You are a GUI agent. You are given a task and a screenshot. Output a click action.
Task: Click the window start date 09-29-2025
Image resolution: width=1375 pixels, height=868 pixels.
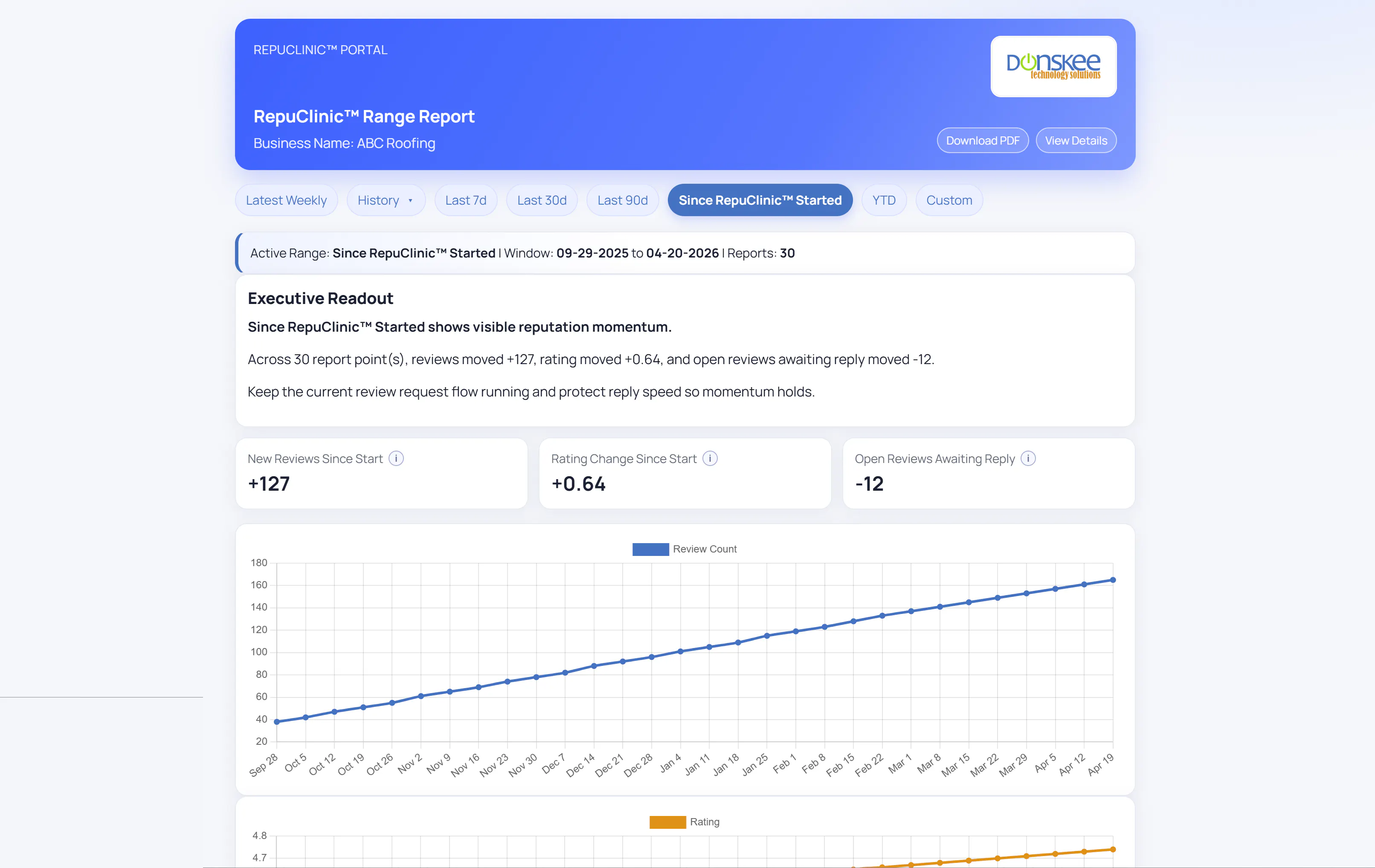point(592,253)
